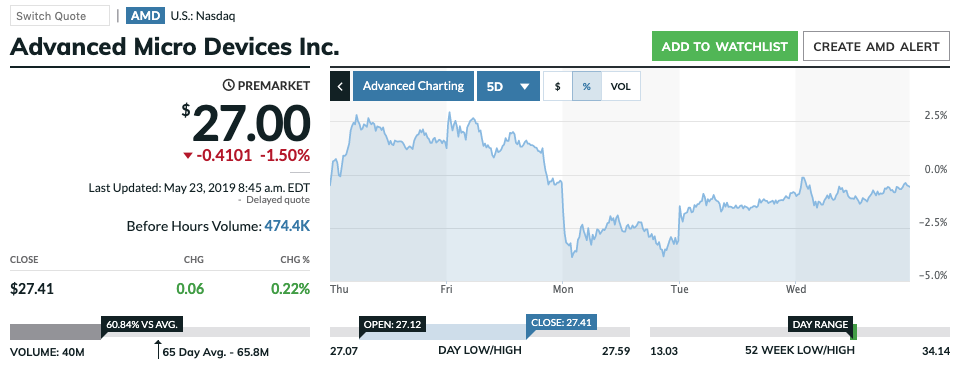Screen dimensions: 958x370
Task: Click the Before Hours Volume 474.4K value
Action: tap(287, 227)
